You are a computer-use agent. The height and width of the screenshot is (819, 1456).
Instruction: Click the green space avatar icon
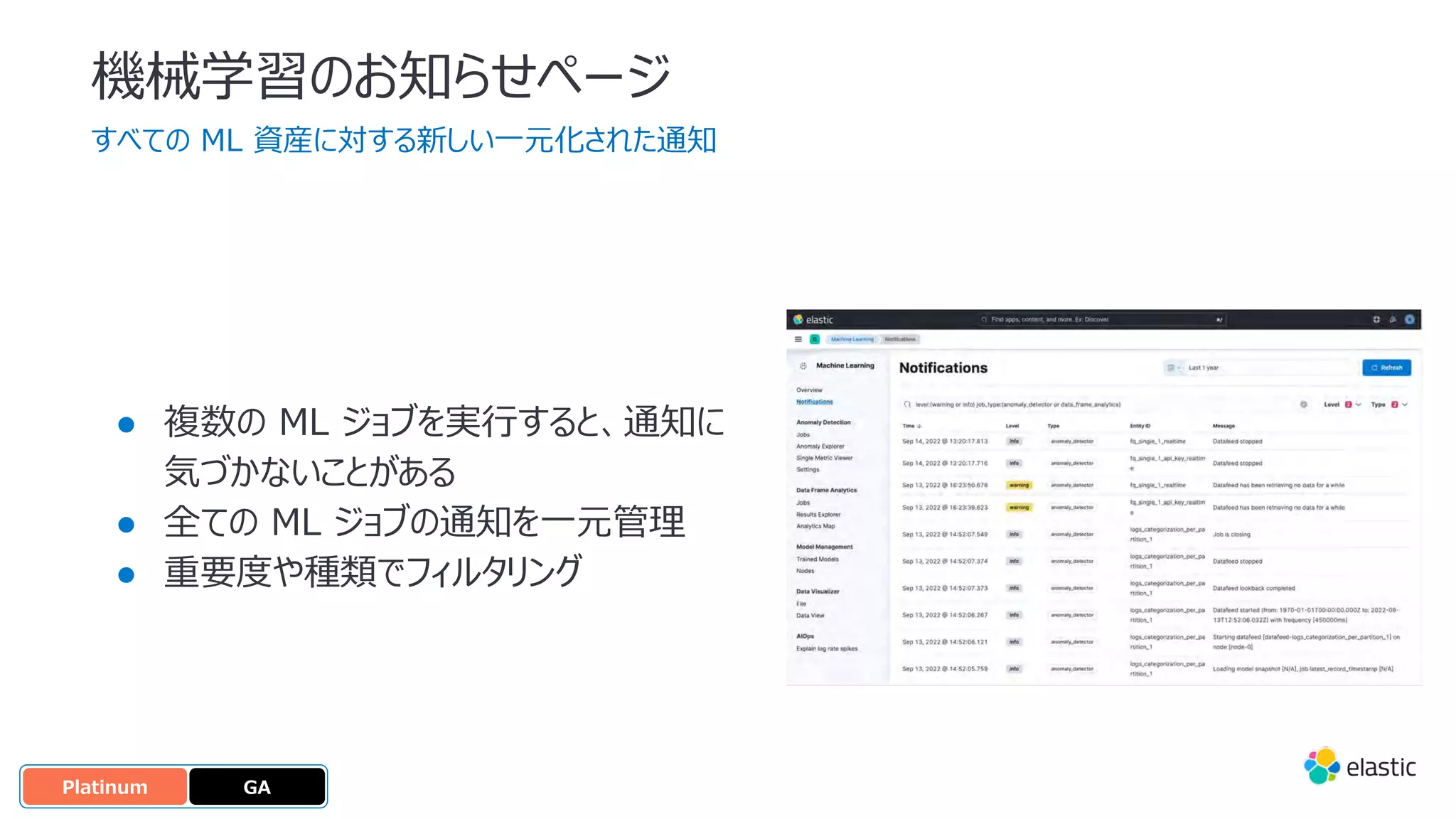pos(815,339)
